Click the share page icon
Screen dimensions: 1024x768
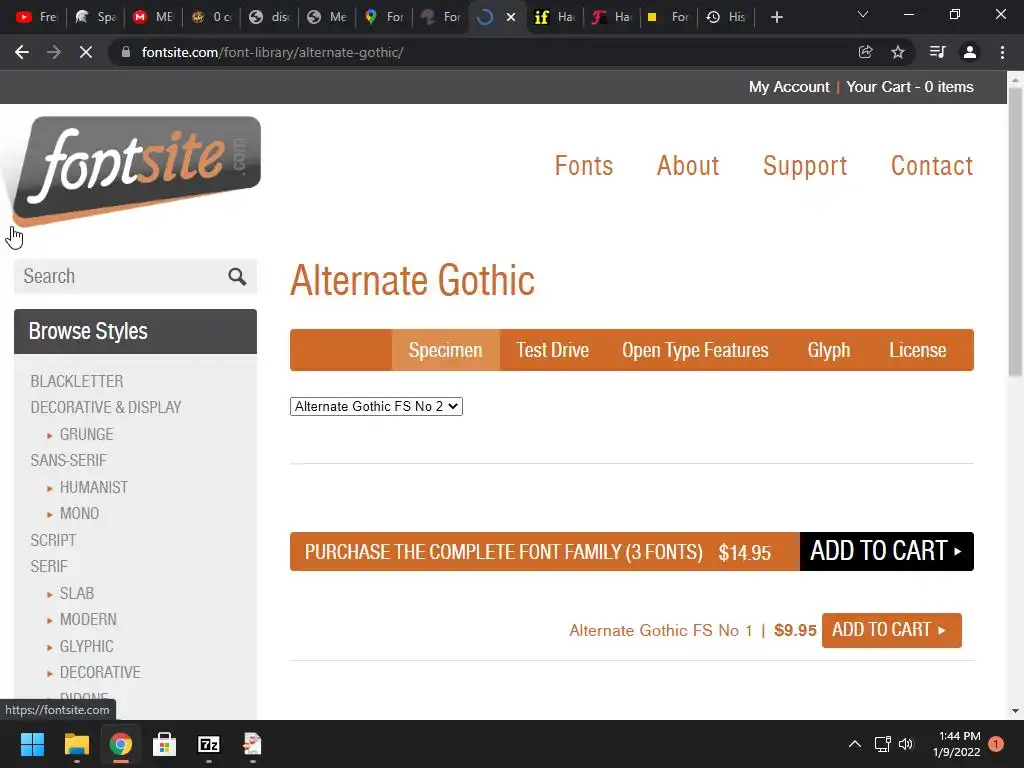pos(865,52)
